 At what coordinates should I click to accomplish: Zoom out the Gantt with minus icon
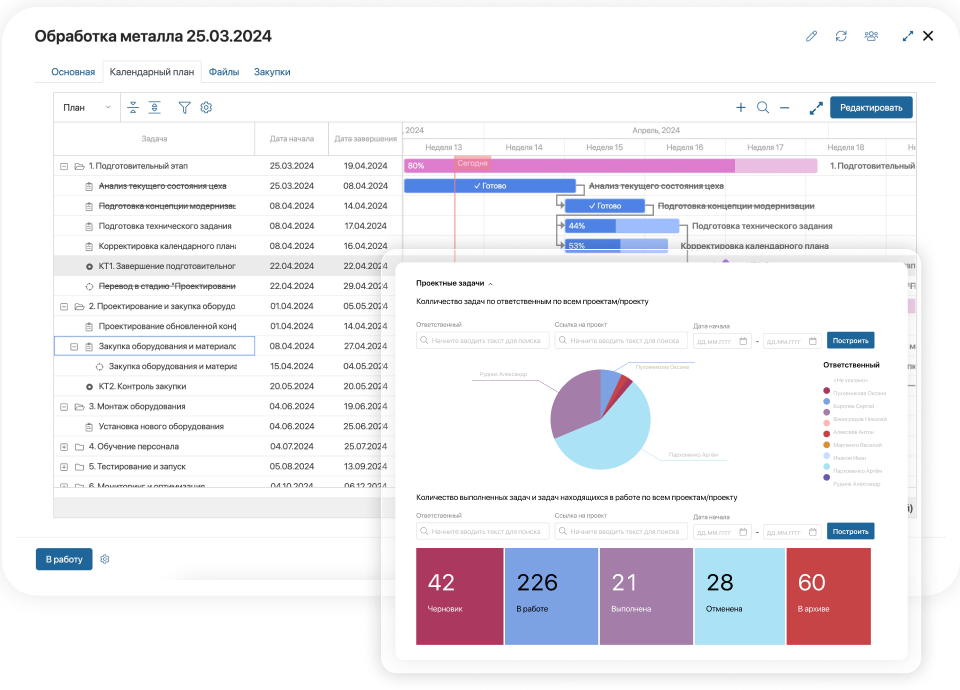pyautogui.click(x=785, y=108)
